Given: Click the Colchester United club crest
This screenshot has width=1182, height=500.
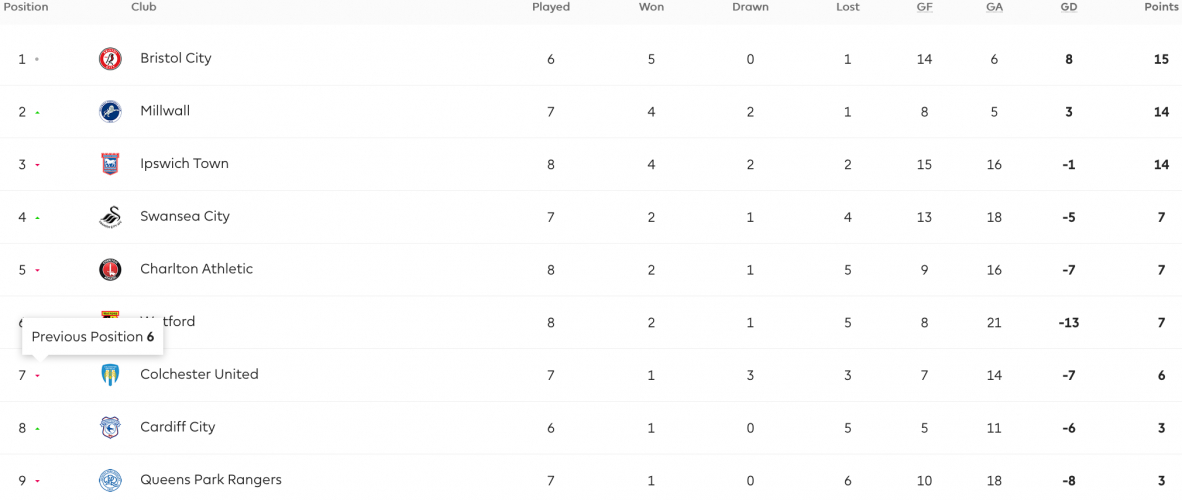Looking at the screenshot, I should [x=110, y=375].
